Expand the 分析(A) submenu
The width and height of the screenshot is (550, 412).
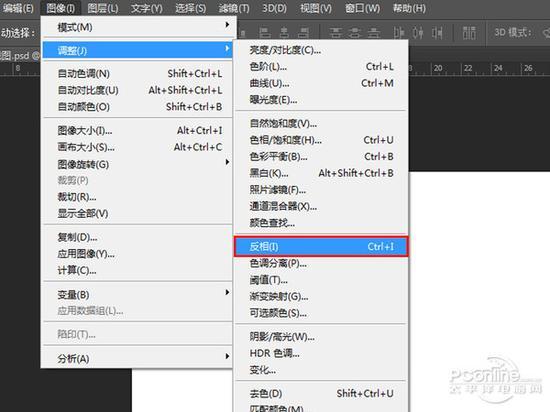137,358
